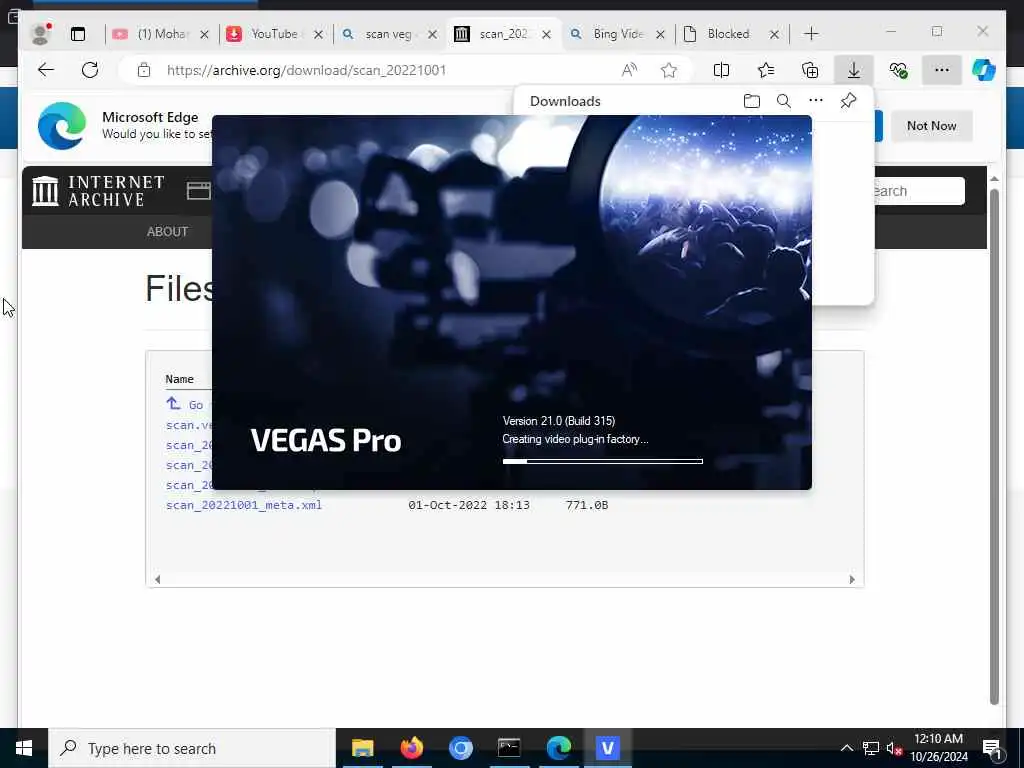Viewport: 1024px width, 768px height.
Task: Open scan_20221001_meta.xml file link
Action: point(244,505)
